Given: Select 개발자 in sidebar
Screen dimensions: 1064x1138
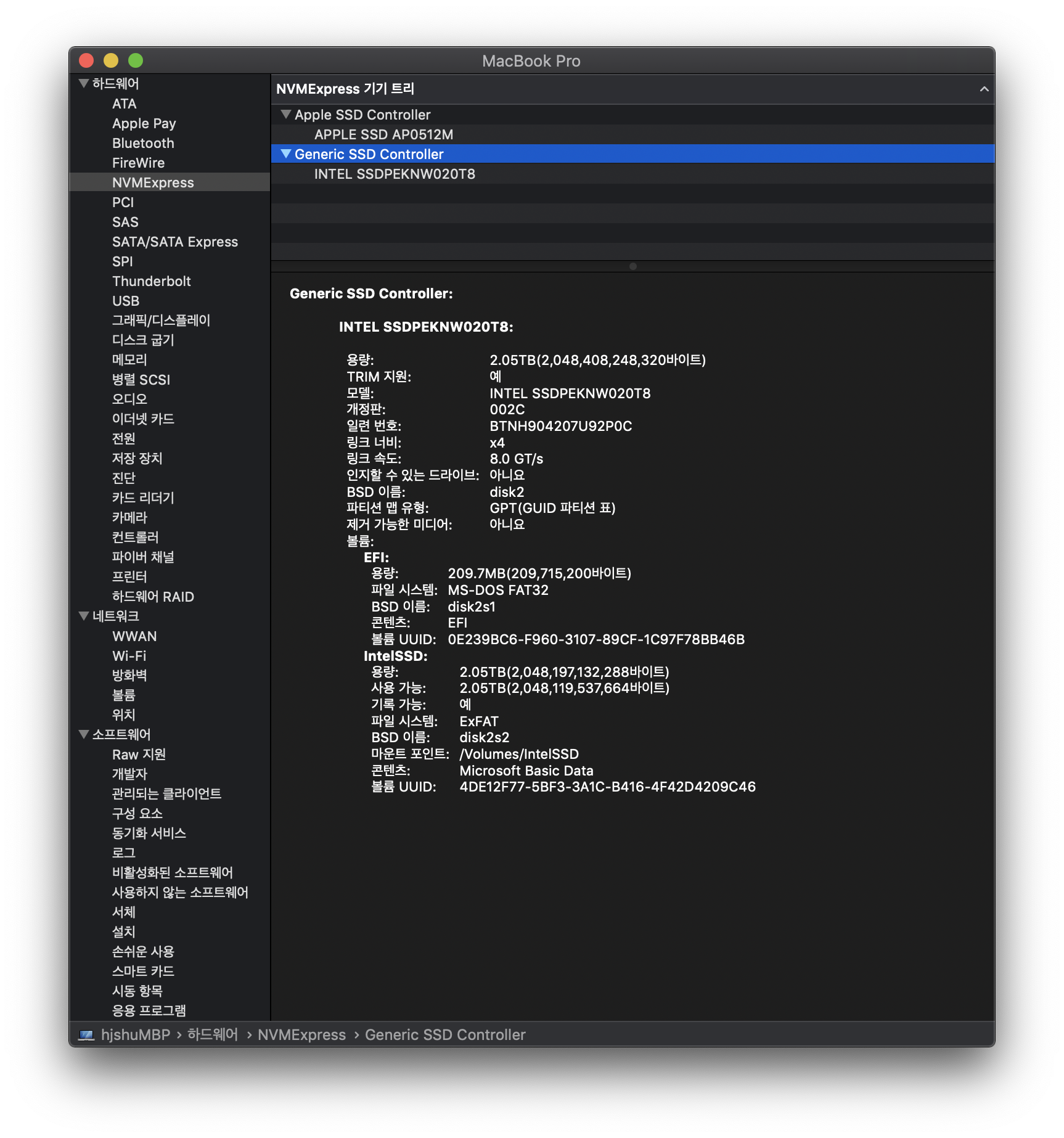Looking at the screenshot, I should pos(129,774).
